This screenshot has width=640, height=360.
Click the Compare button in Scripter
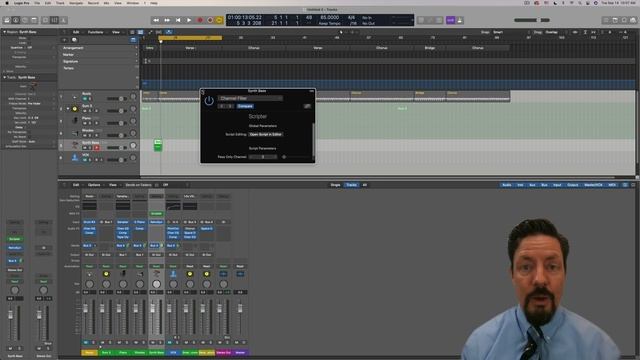click(x=245, y=106)
